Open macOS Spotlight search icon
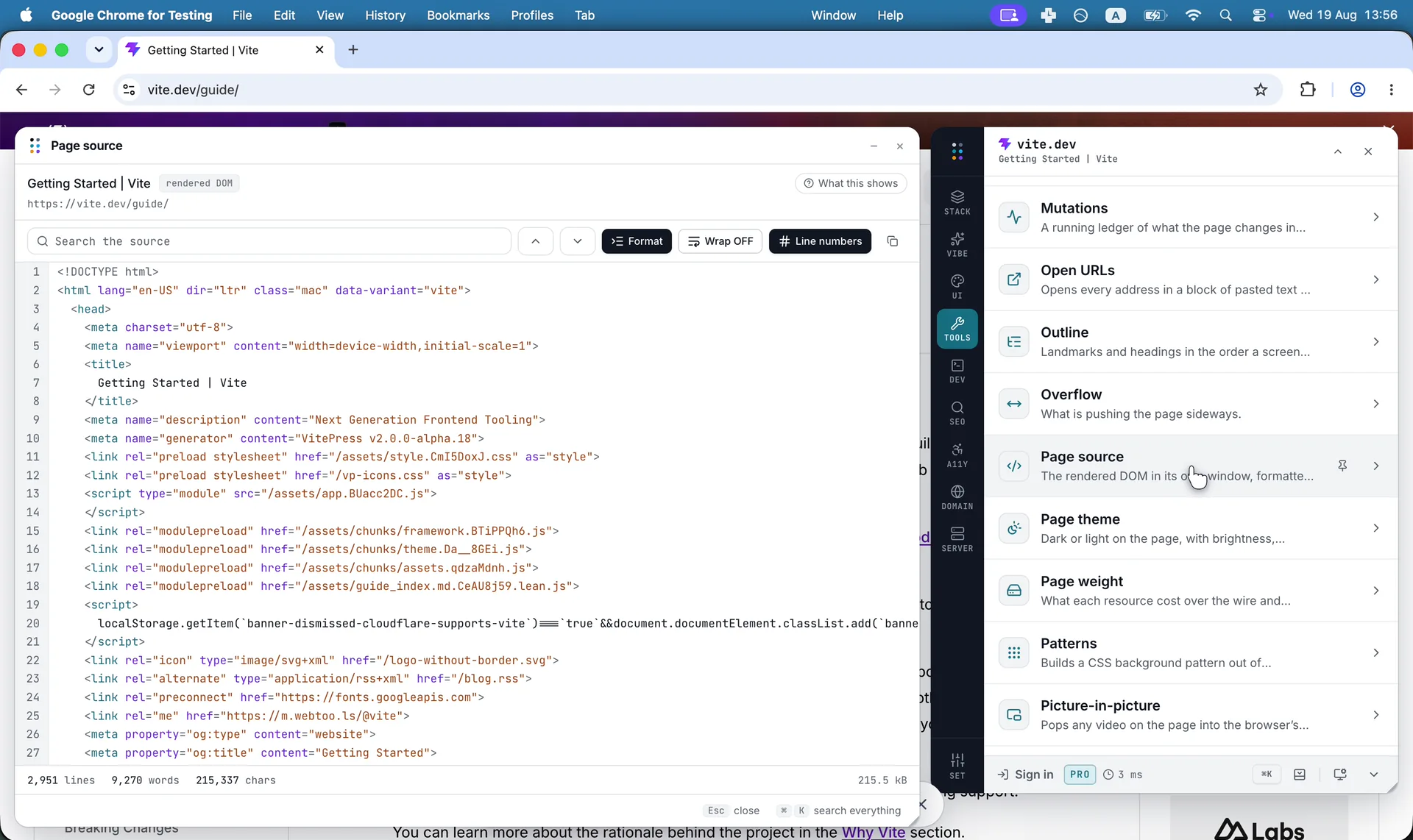 coord(1225,15)
